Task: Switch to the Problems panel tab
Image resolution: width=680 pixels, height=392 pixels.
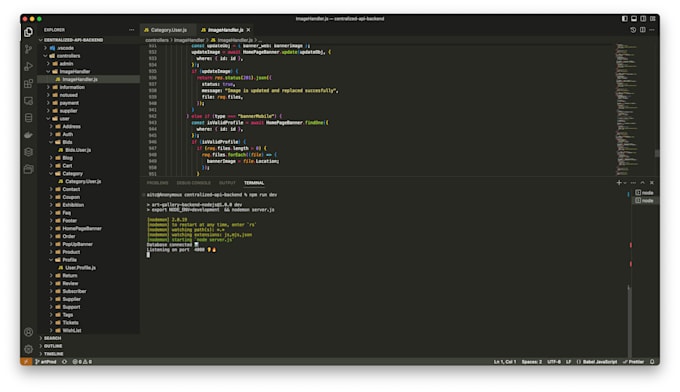Action: pyautogui.click(x=157, y=183)
